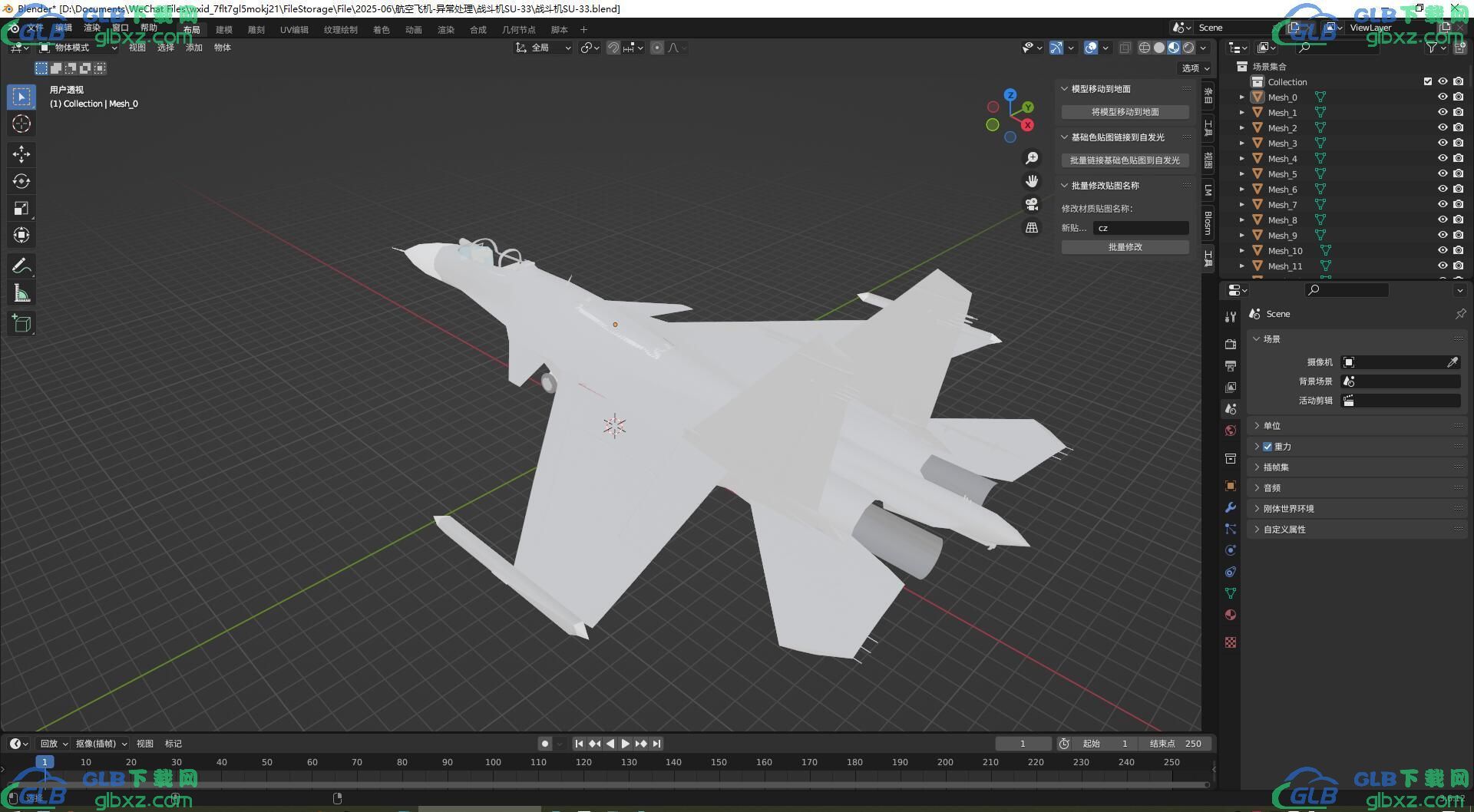Viewport: 1474px width, 812px height.
Task: Toggle perspective/orthographic grid view icon
Action: [x=1032, y=228]
